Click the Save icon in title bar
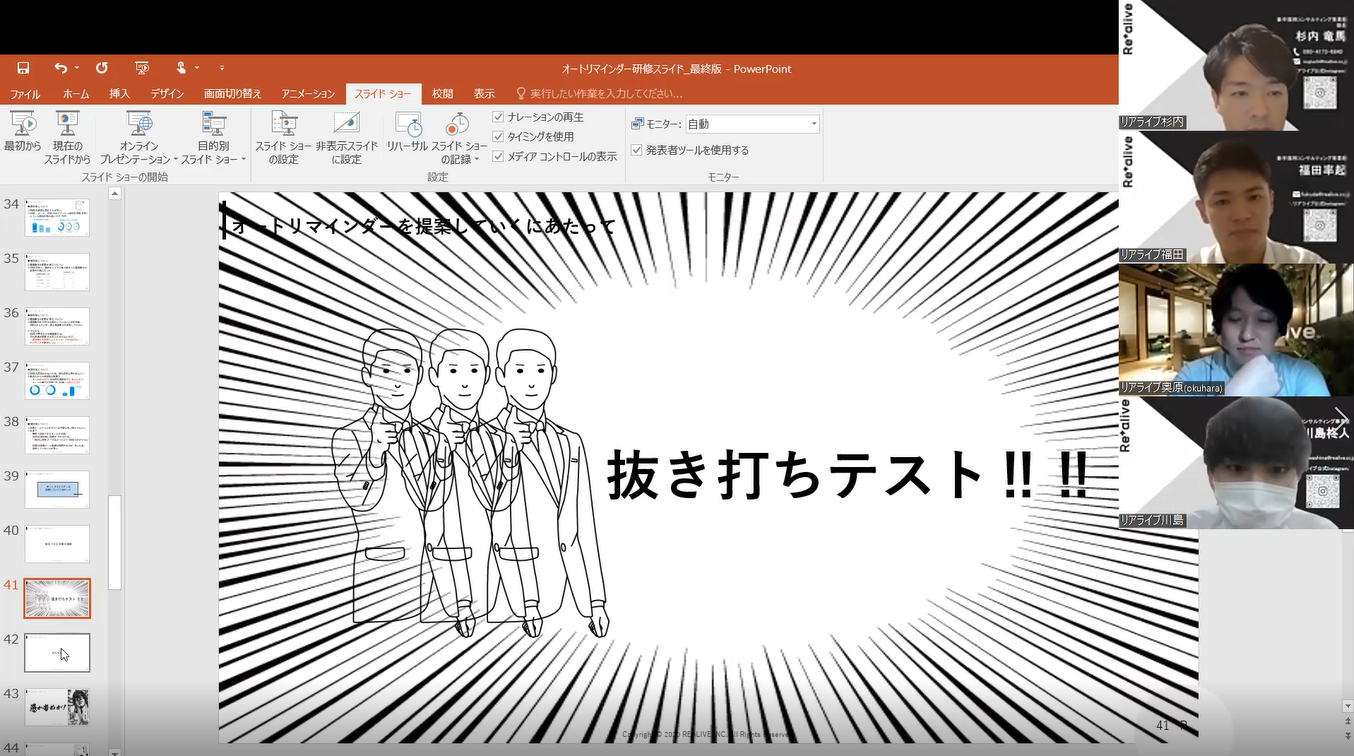This screenshot has height=756, width=1354. click(23, 68)
